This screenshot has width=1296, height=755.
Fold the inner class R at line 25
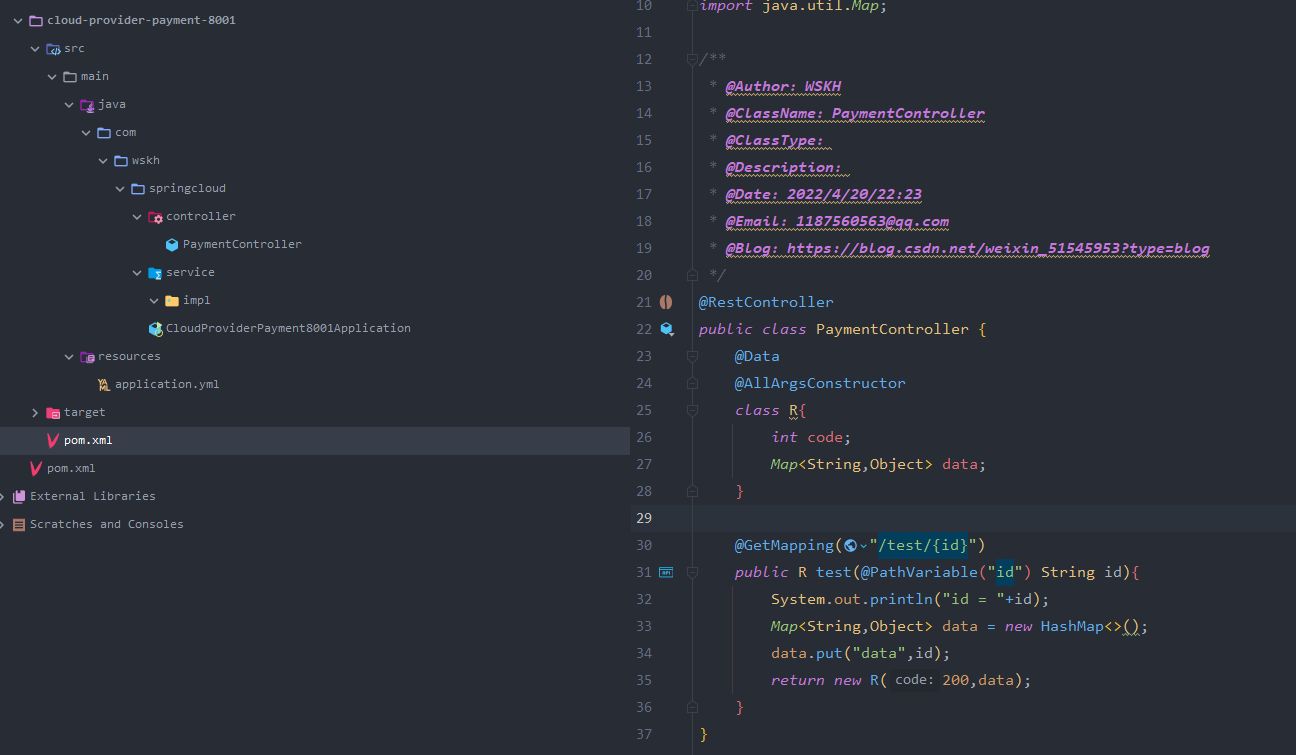click(x=692, y=410)
